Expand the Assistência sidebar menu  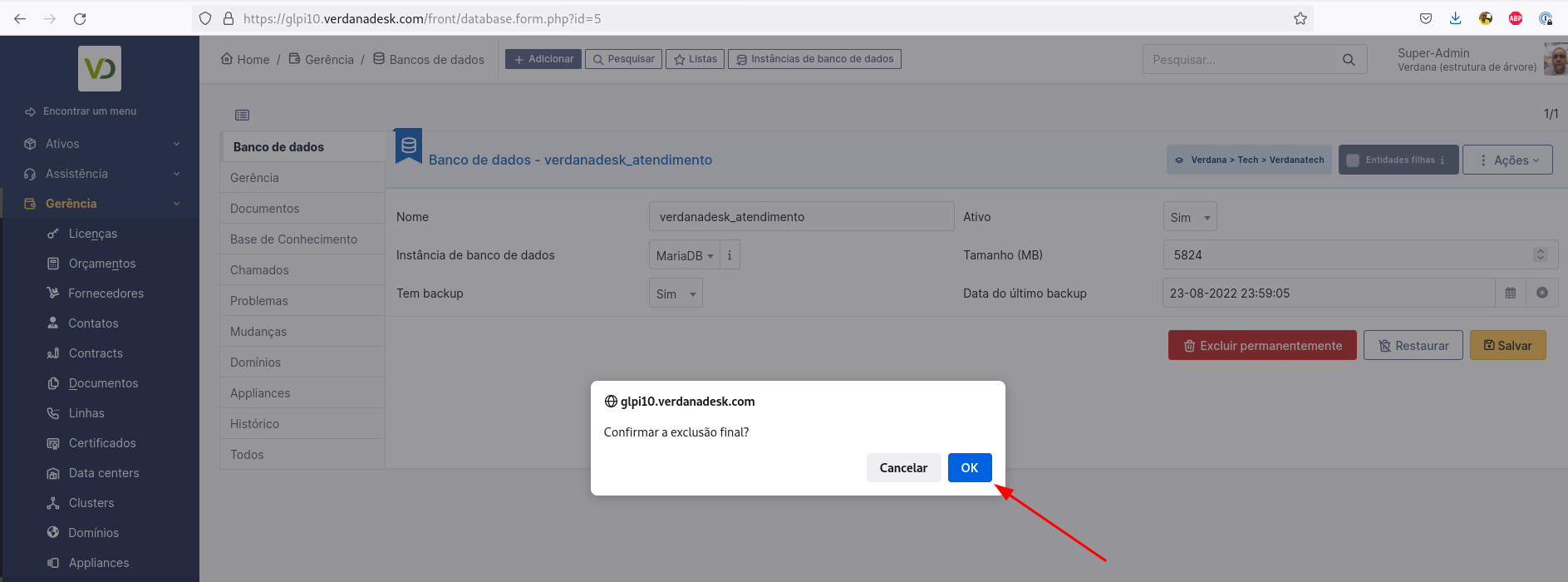pyautogui.click(x=100, y=174)
